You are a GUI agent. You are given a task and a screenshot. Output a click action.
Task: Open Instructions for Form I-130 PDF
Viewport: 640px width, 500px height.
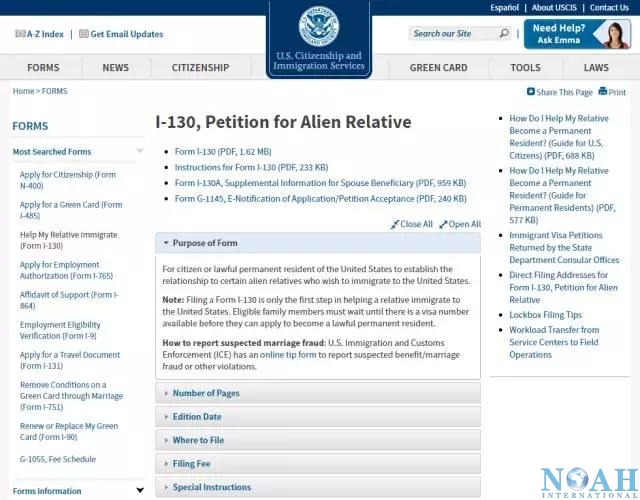pos(251,167)
